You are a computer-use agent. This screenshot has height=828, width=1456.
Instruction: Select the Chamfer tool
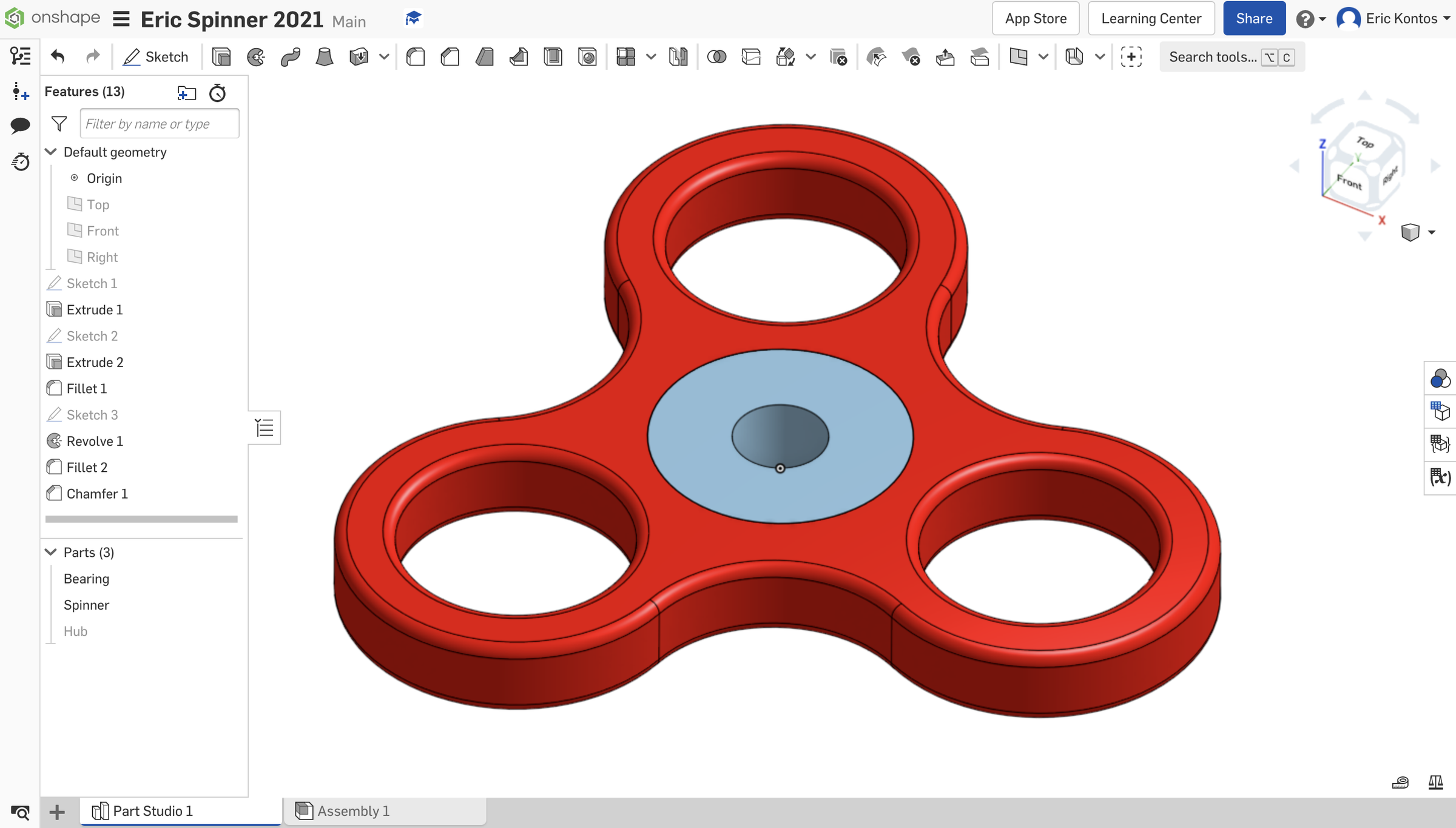[x=450, y=56]
